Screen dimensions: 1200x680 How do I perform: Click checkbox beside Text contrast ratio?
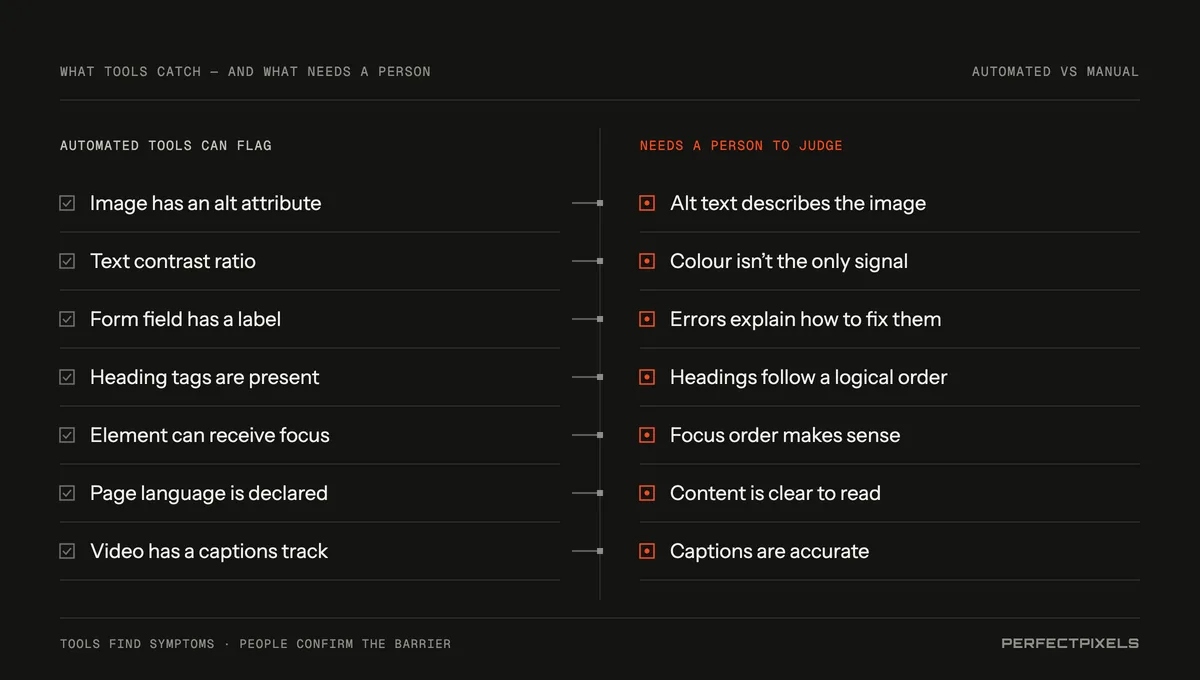pos(67,261)
